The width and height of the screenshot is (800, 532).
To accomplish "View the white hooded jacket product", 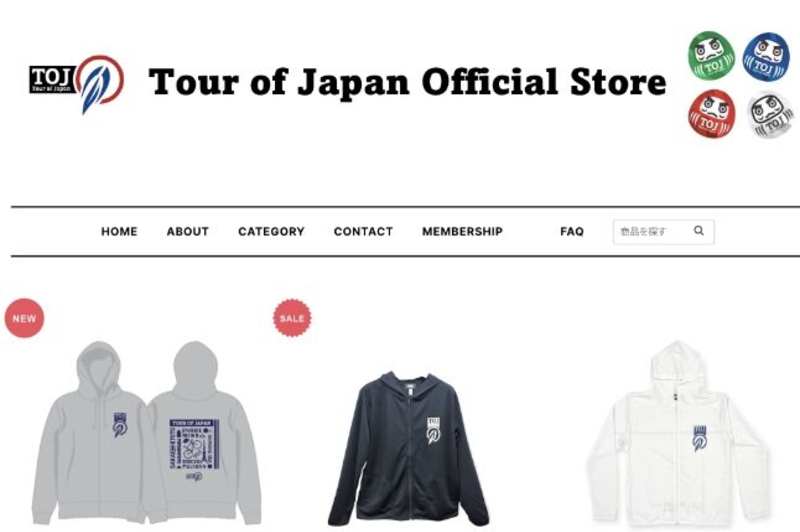I will click(x=677, y=436).
